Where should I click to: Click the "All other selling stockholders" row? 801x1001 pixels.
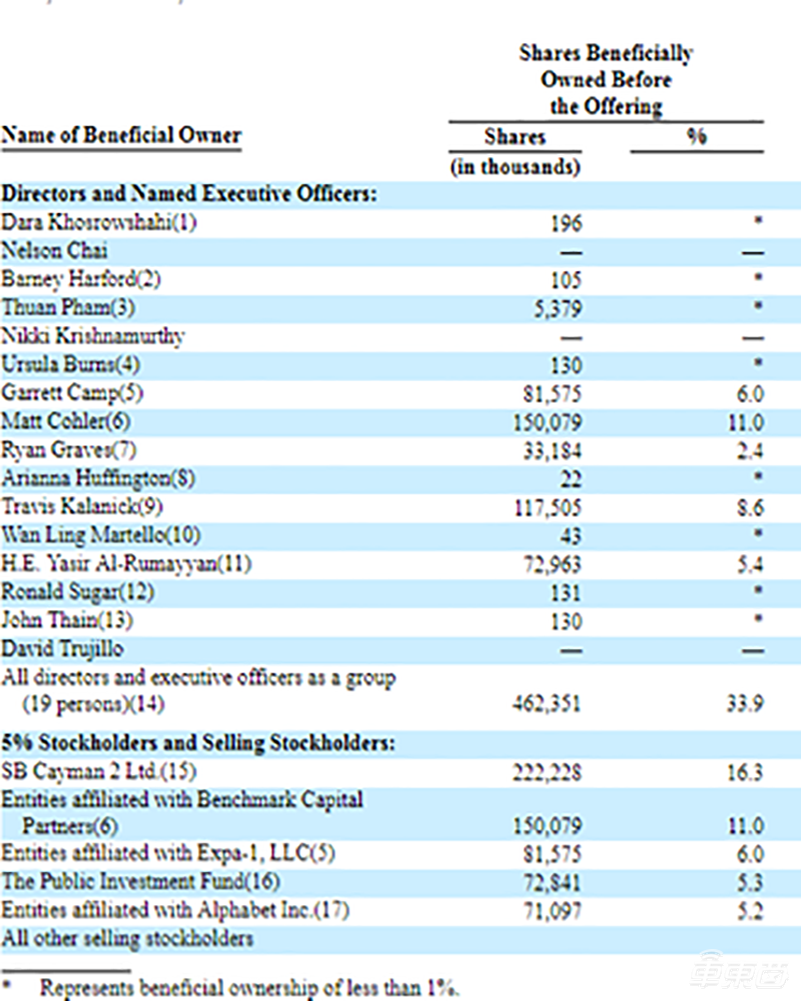coord(127,938)
